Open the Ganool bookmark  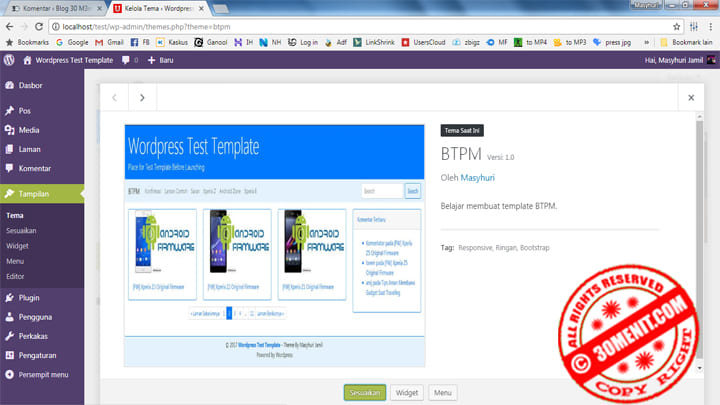tap(211, 42)
